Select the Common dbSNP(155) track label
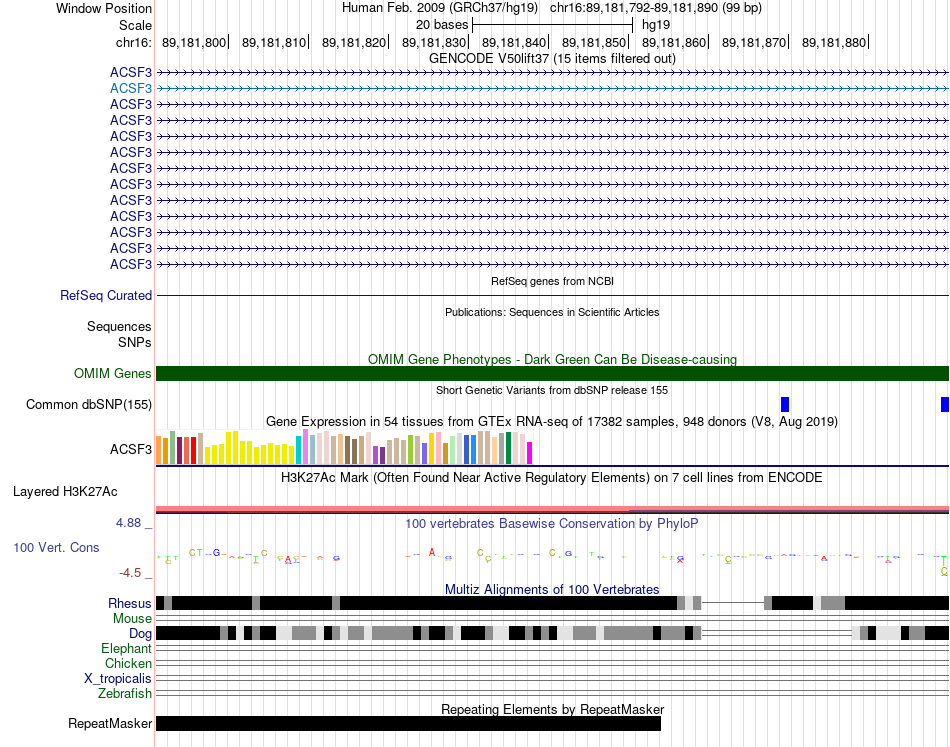The width and height of the screenshot is (950, 747). (x=88, y=404)
